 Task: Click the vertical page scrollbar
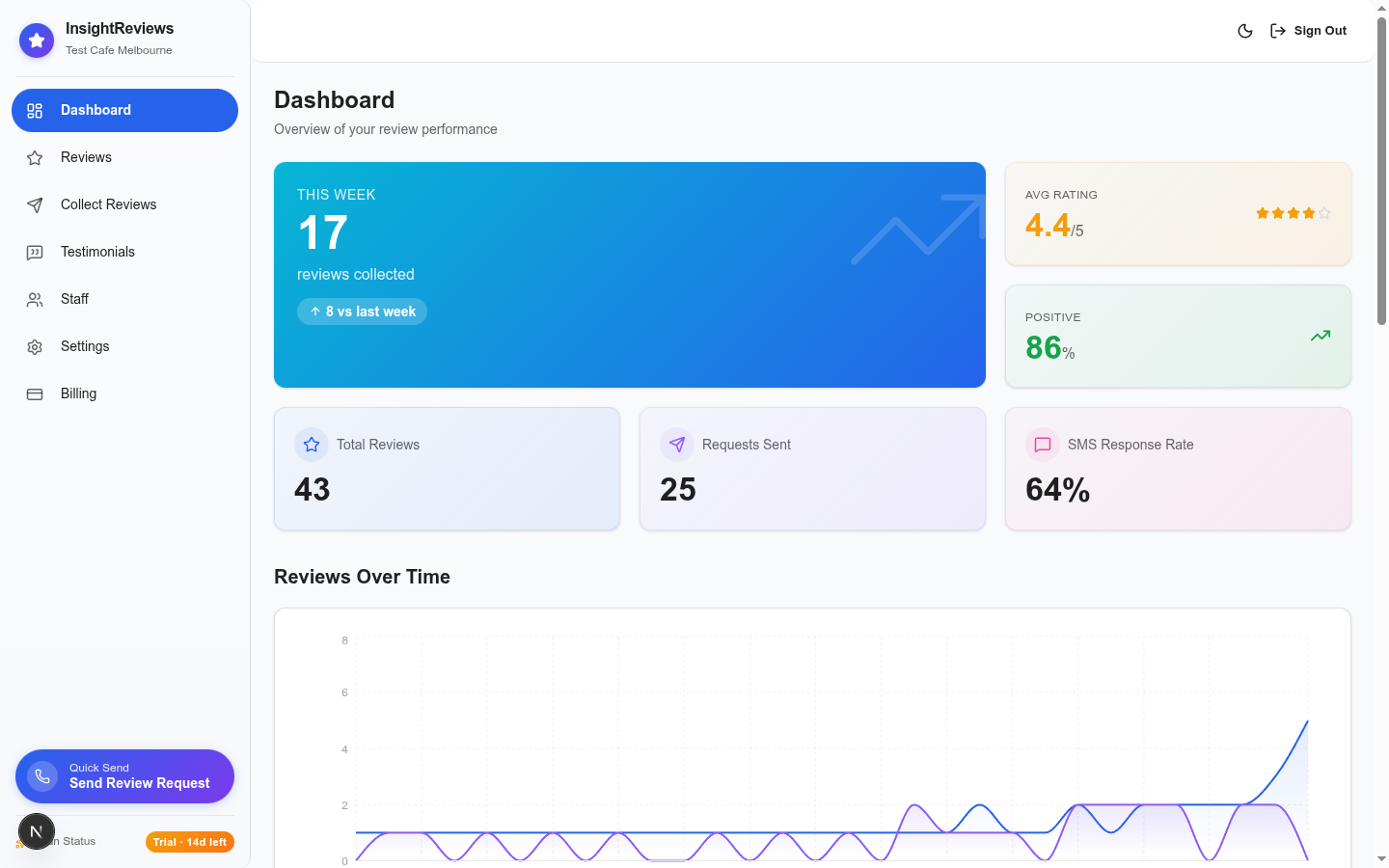point(1381,174)
